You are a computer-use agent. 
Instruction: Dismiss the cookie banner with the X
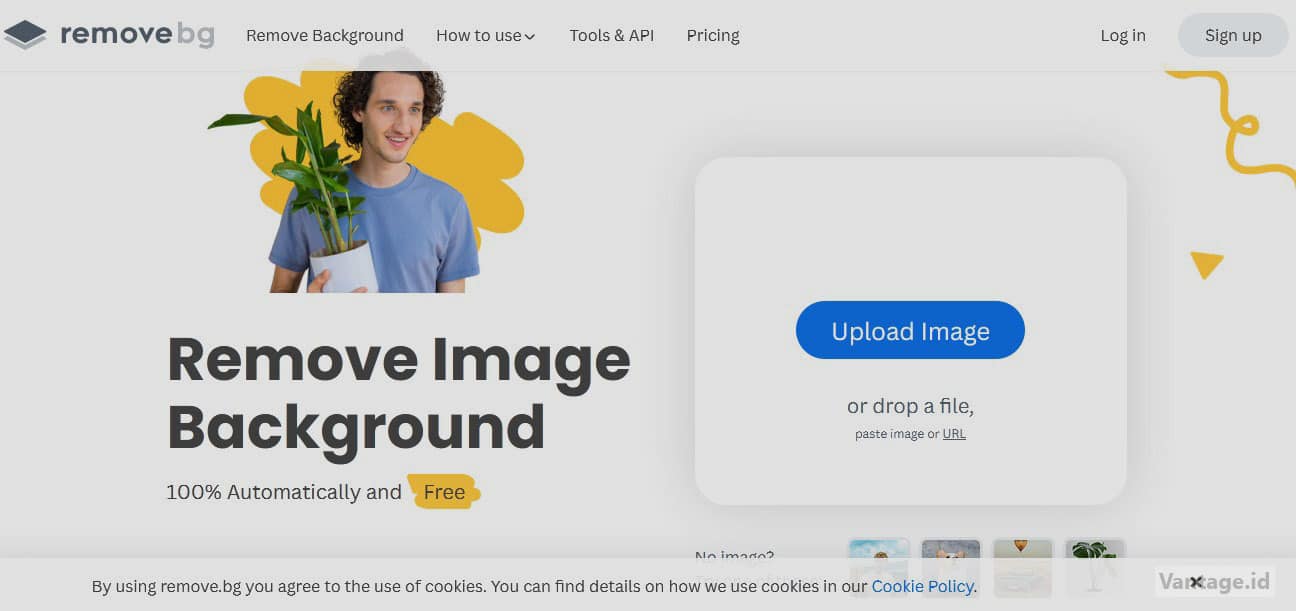coord(1195,582)
